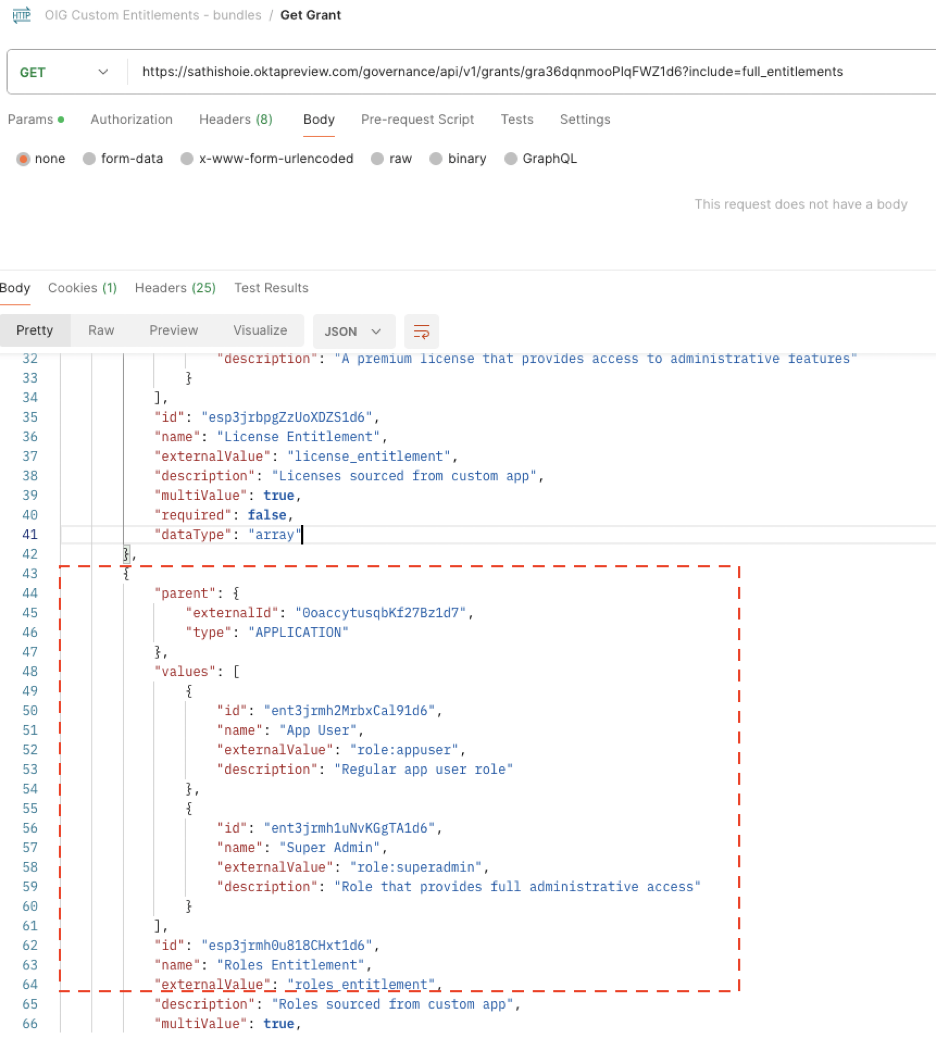This screenshot has height=1038, width=936.
Task: Click the "array" dataType value
Action: (275, 535)
